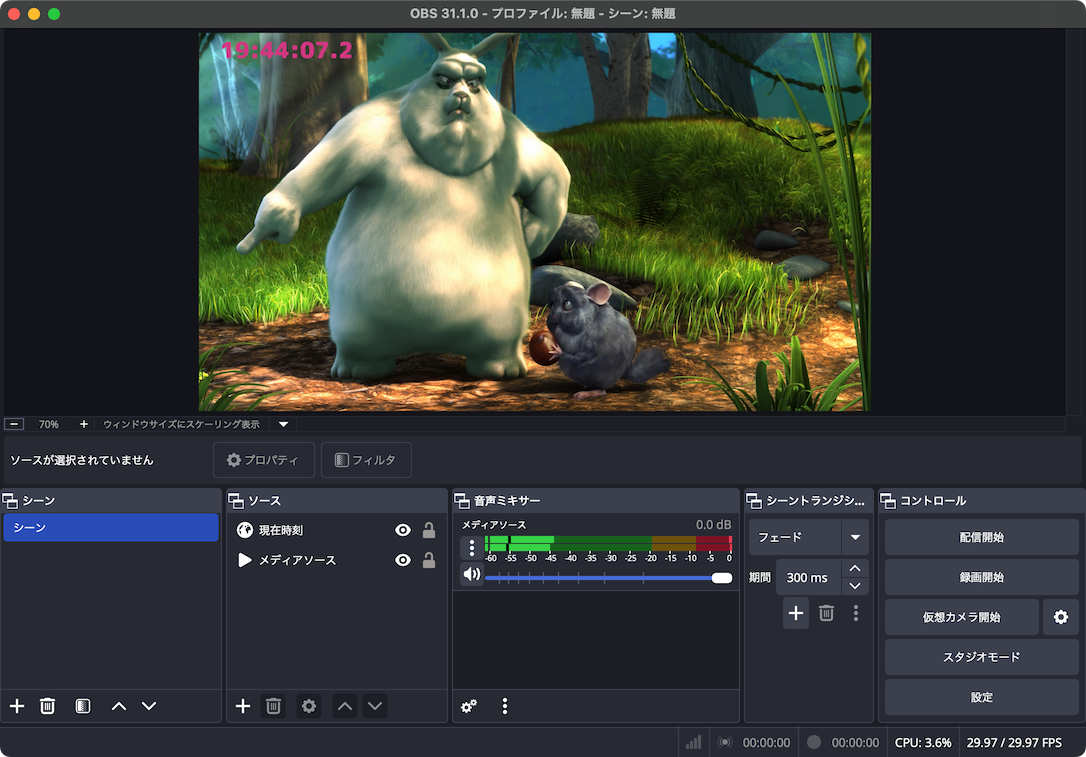Open scene filters icon in scenes toolbar

coord(82,706)
